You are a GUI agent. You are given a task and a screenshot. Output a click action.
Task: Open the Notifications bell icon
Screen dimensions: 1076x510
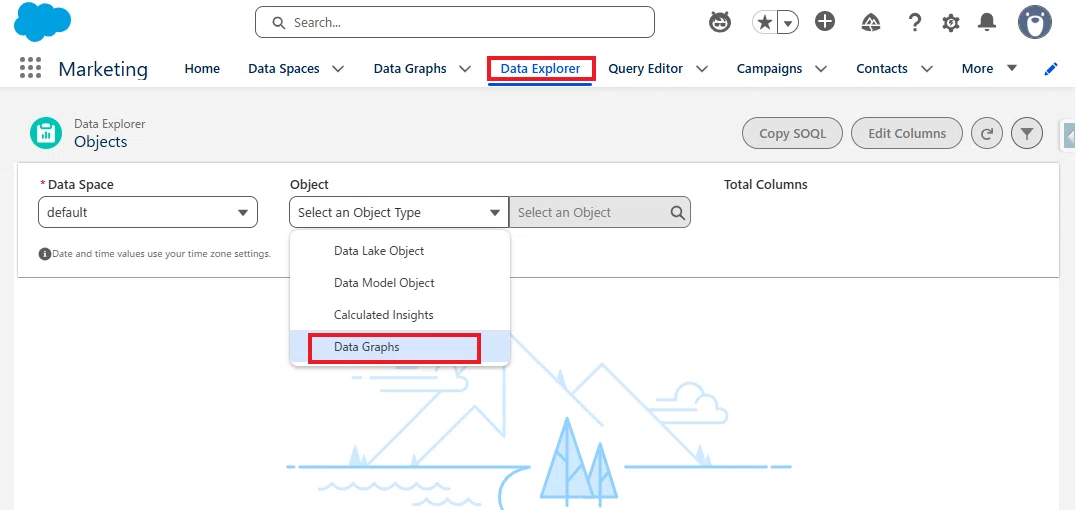point(987,23)
